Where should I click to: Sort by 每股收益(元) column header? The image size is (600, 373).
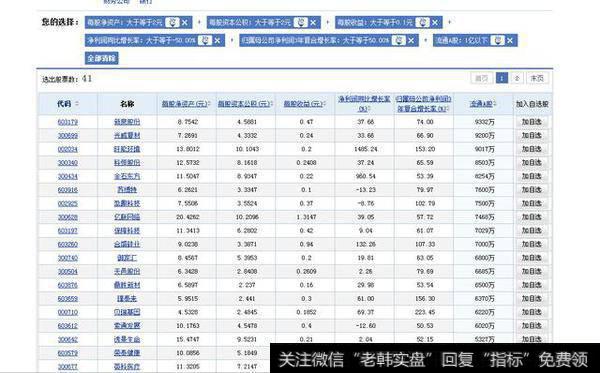tap(305, 104)
